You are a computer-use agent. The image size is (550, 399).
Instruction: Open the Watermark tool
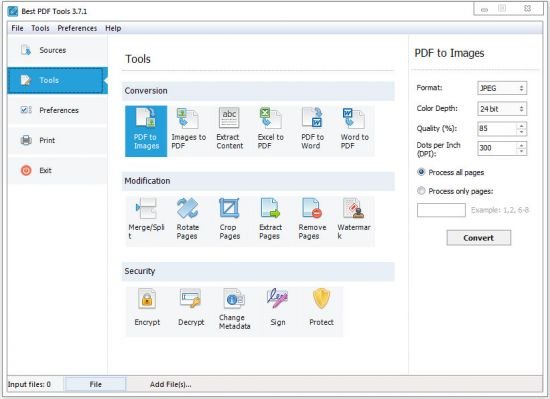click(x=354, y=221)
